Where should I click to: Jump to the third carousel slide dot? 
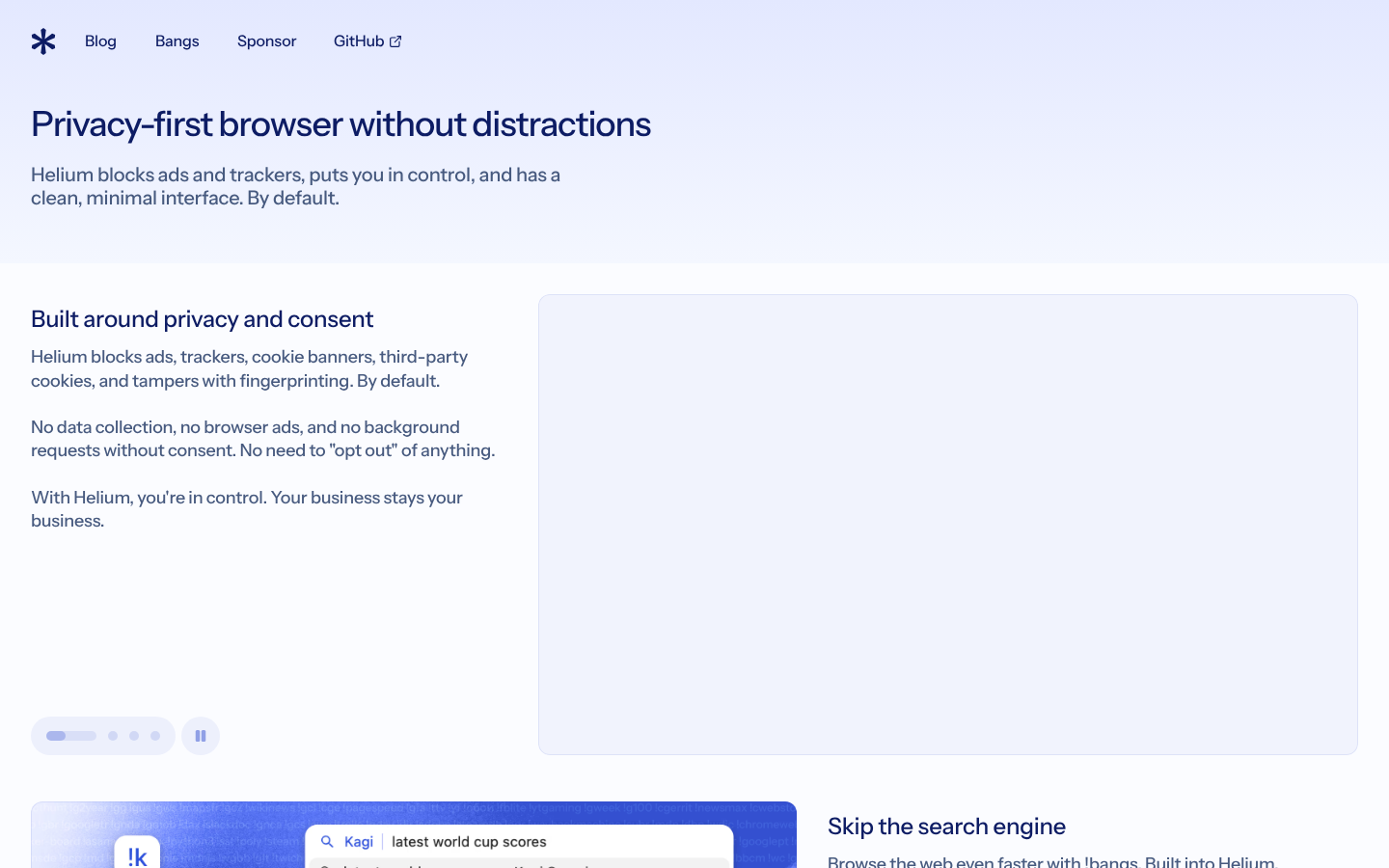point(134,736)
